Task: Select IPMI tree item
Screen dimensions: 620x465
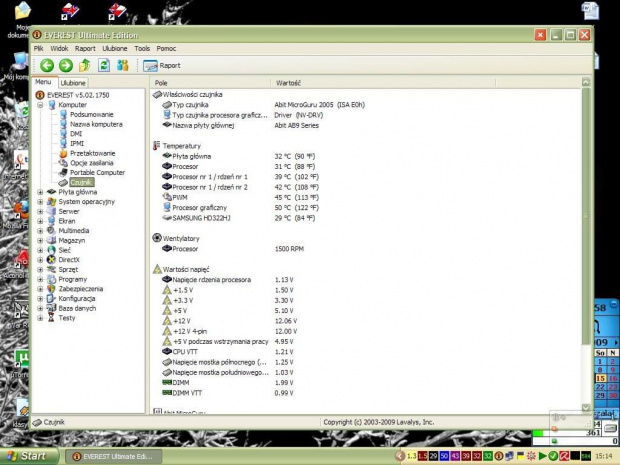Action: [x=77, y=144]
